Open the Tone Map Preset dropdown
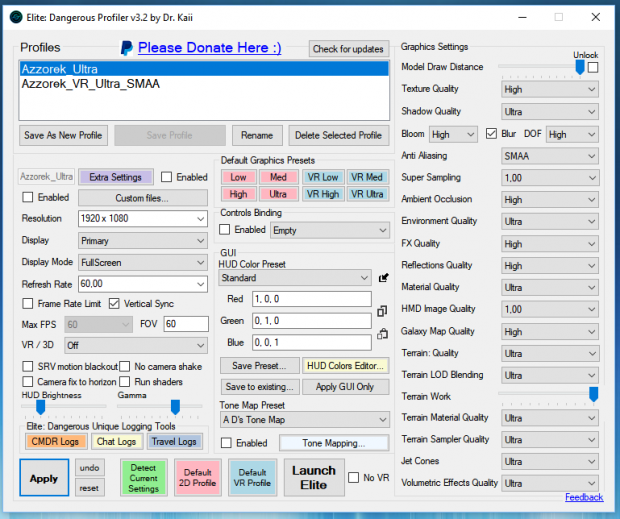Viewport: 620px width, 519px height. (304, 420)
